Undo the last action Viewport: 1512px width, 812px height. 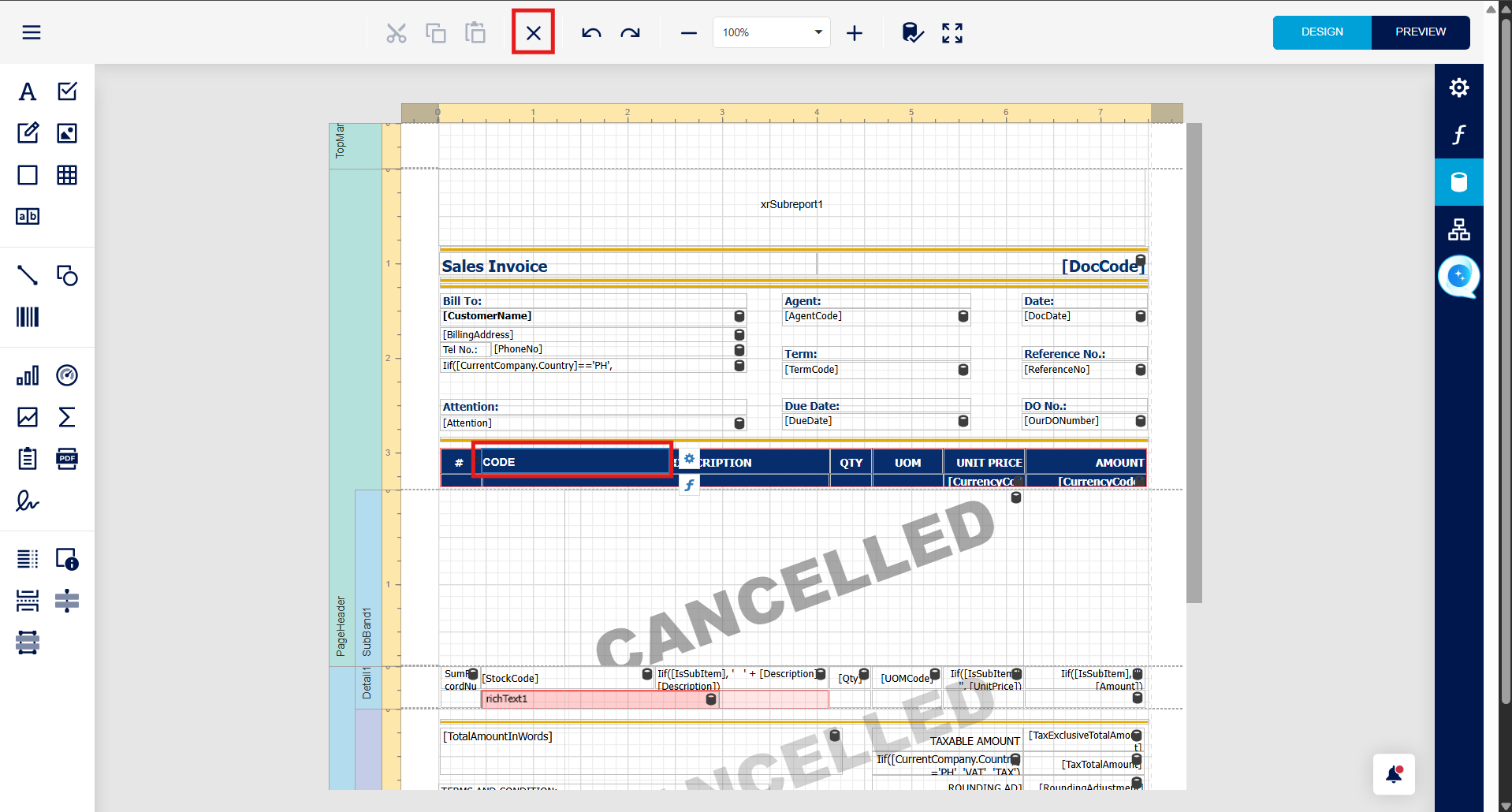591,32
